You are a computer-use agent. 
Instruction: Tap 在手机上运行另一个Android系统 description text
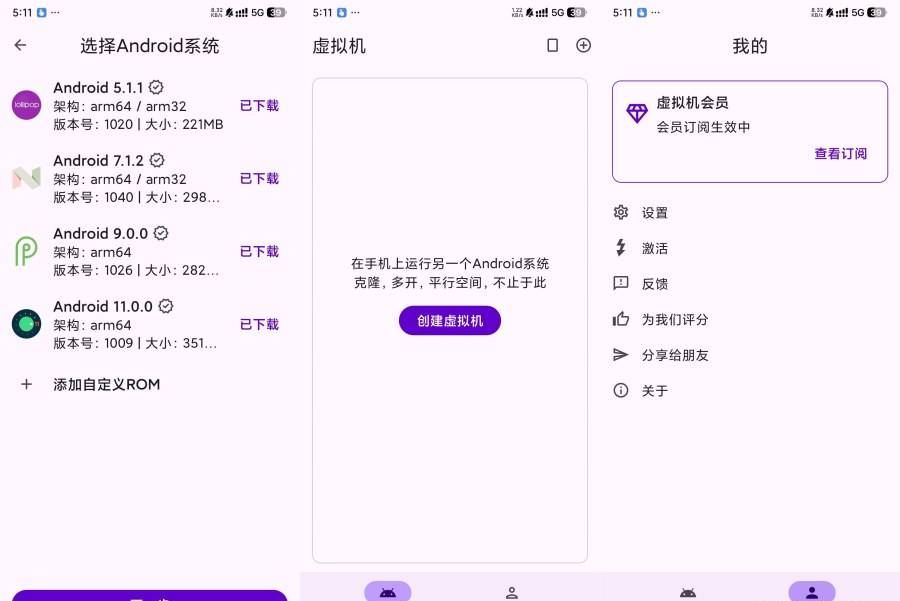[450, 263]
